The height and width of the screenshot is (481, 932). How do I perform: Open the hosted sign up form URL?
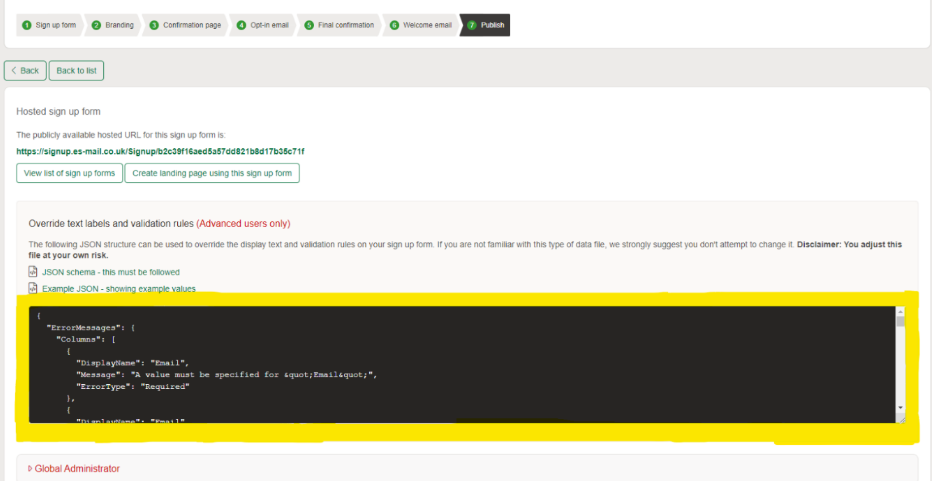coord(160,152)
